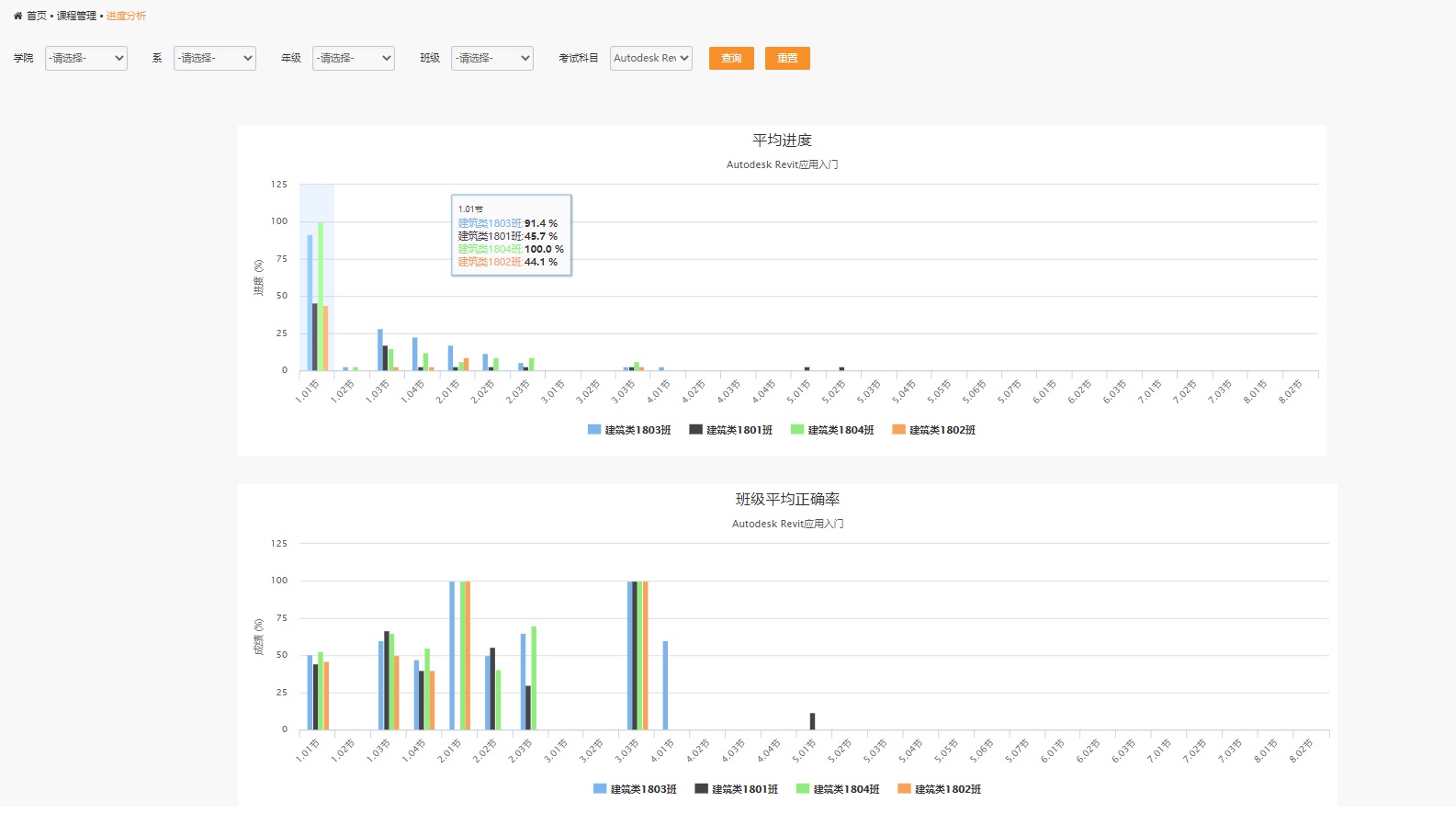Click the blue 2.01节 bar in 正确率 chart

(x=452, y=655)
